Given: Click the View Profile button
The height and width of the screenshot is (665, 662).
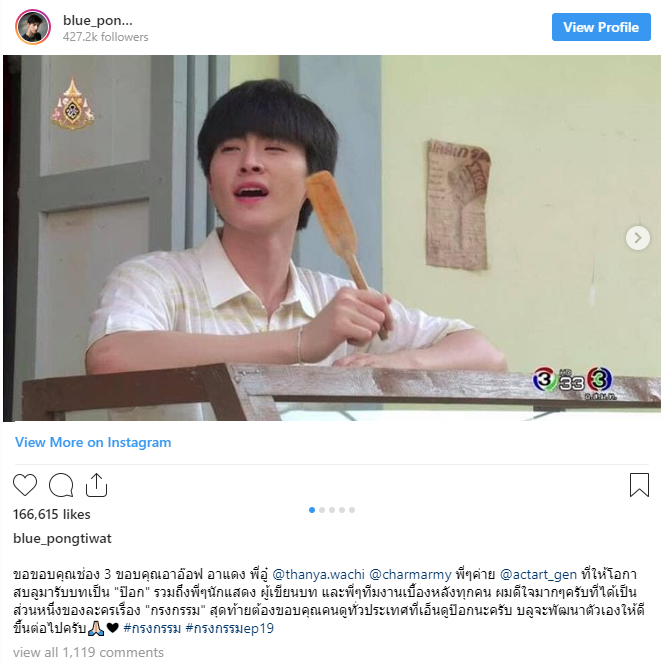Looking at the screenshot, I should point(601,27).
